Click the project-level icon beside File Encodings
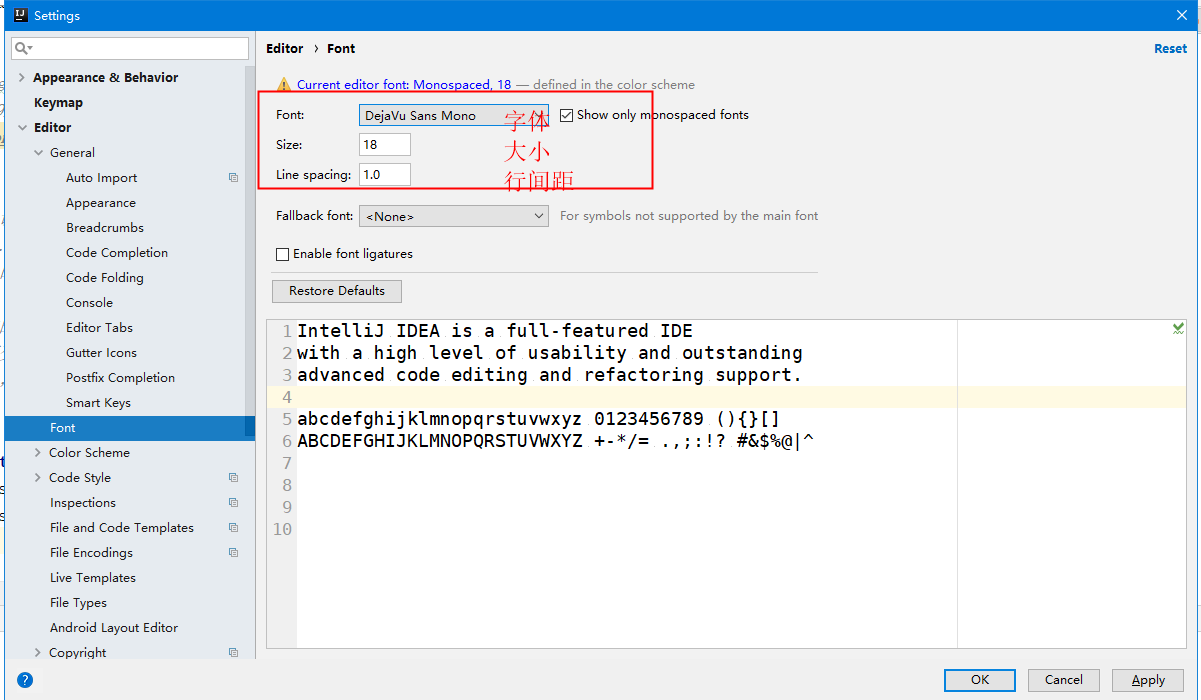Image resolution: width=1201 pixels, height=700 pixels. coord(233,553)
